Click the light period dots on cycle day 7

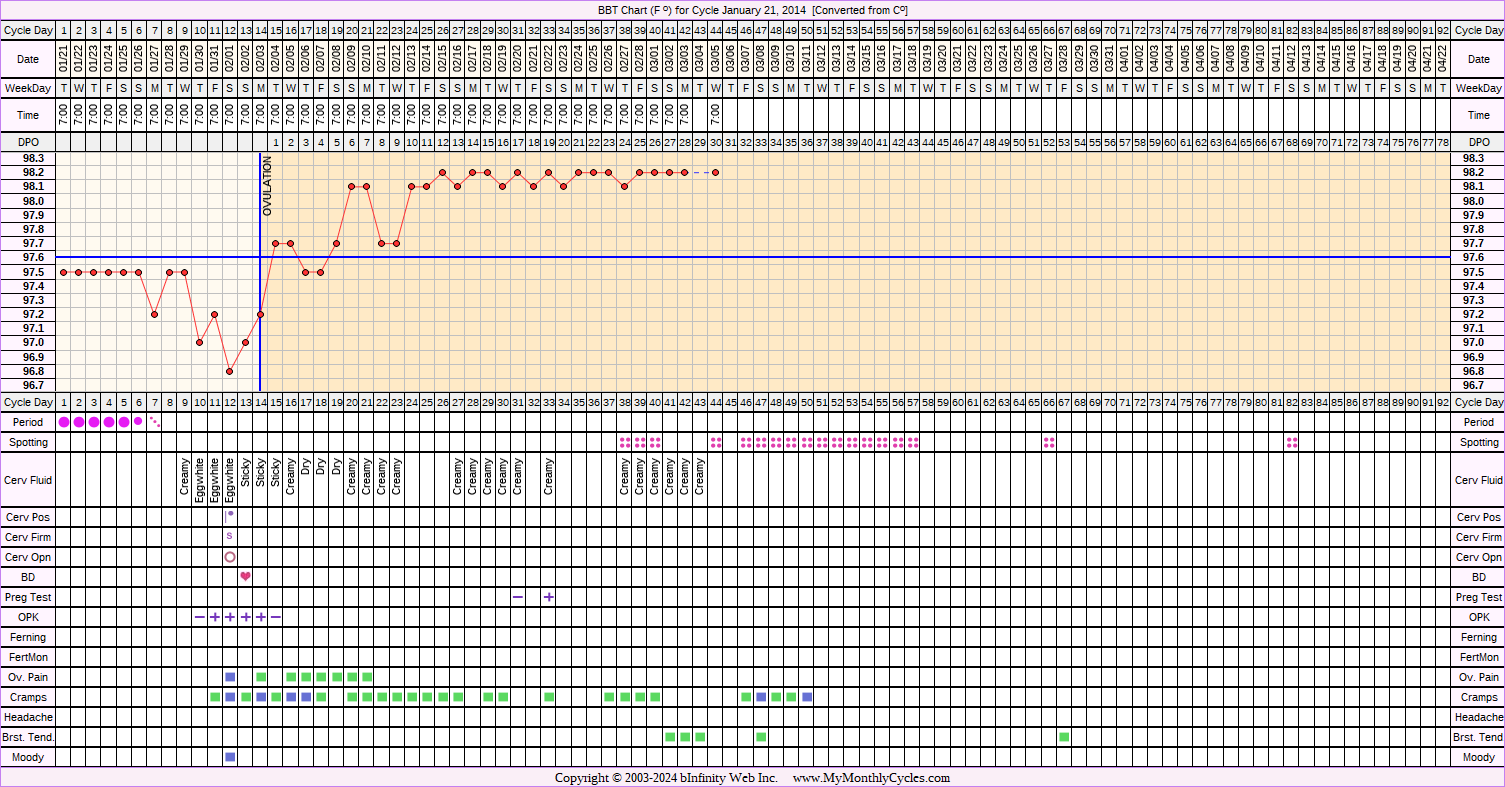(155, 422)
